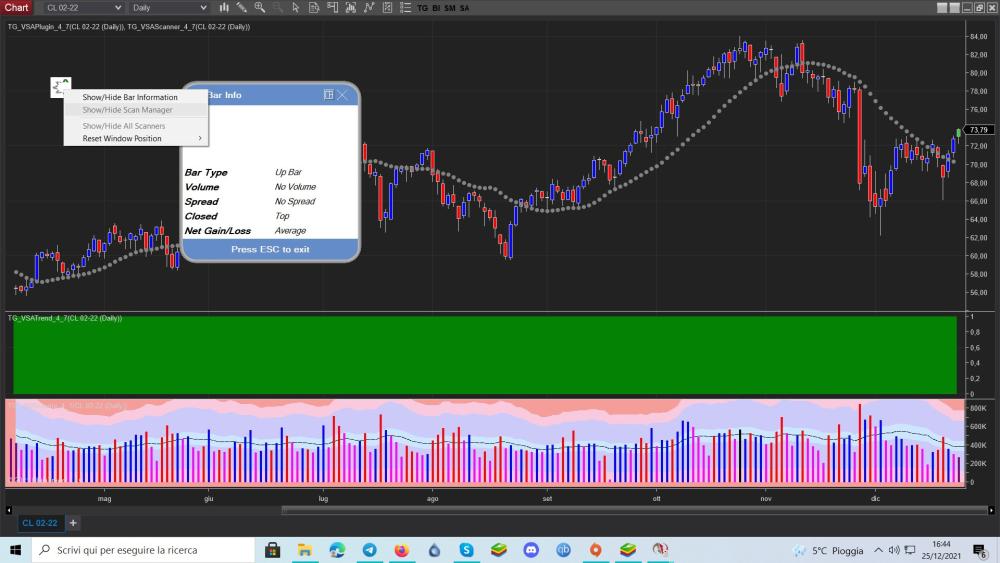1000x563 pixels.
Task: Click the Net Gain/Loss value Average
Action: 290,231
